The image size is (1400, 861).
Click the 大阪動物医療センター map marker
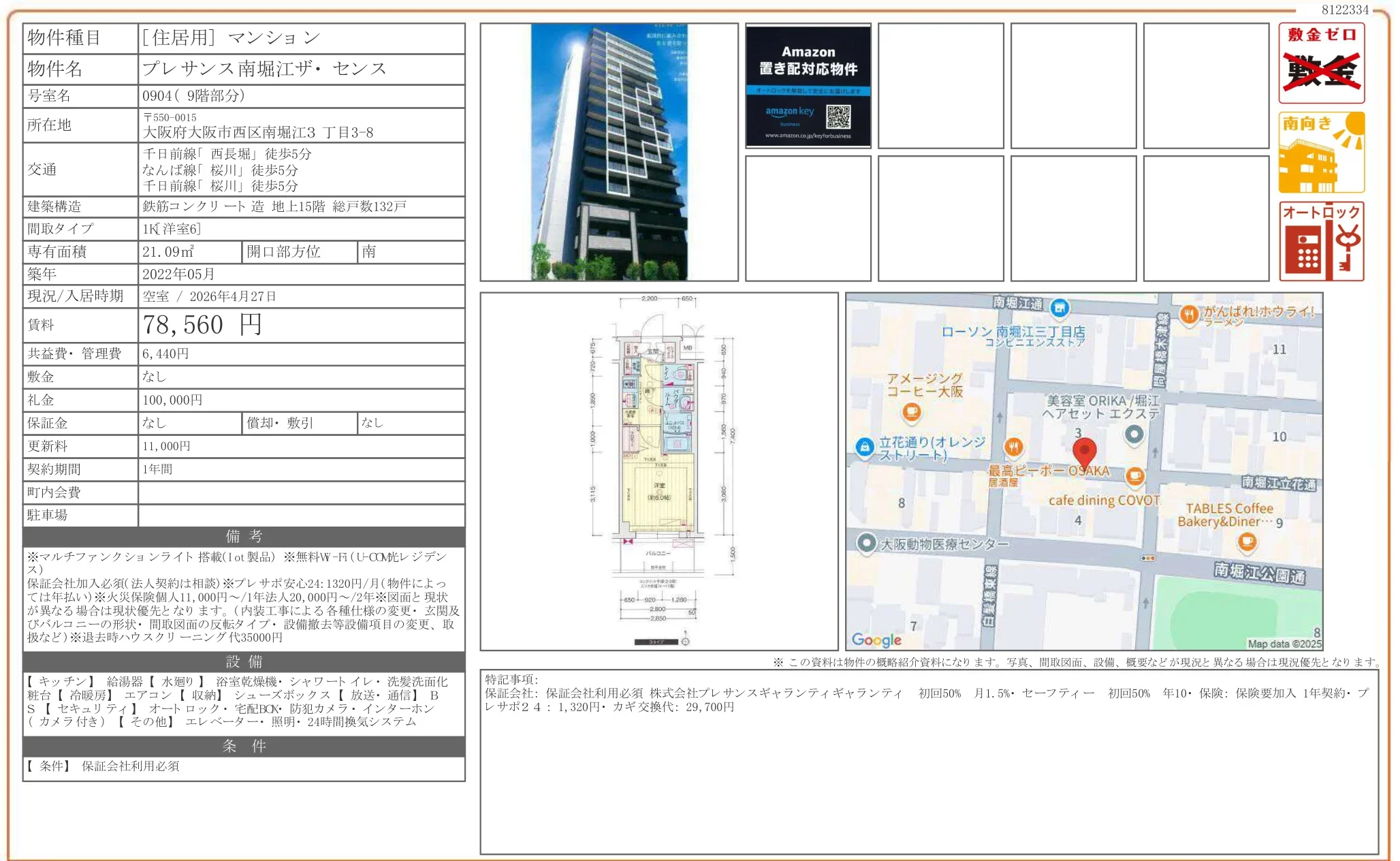866,543
